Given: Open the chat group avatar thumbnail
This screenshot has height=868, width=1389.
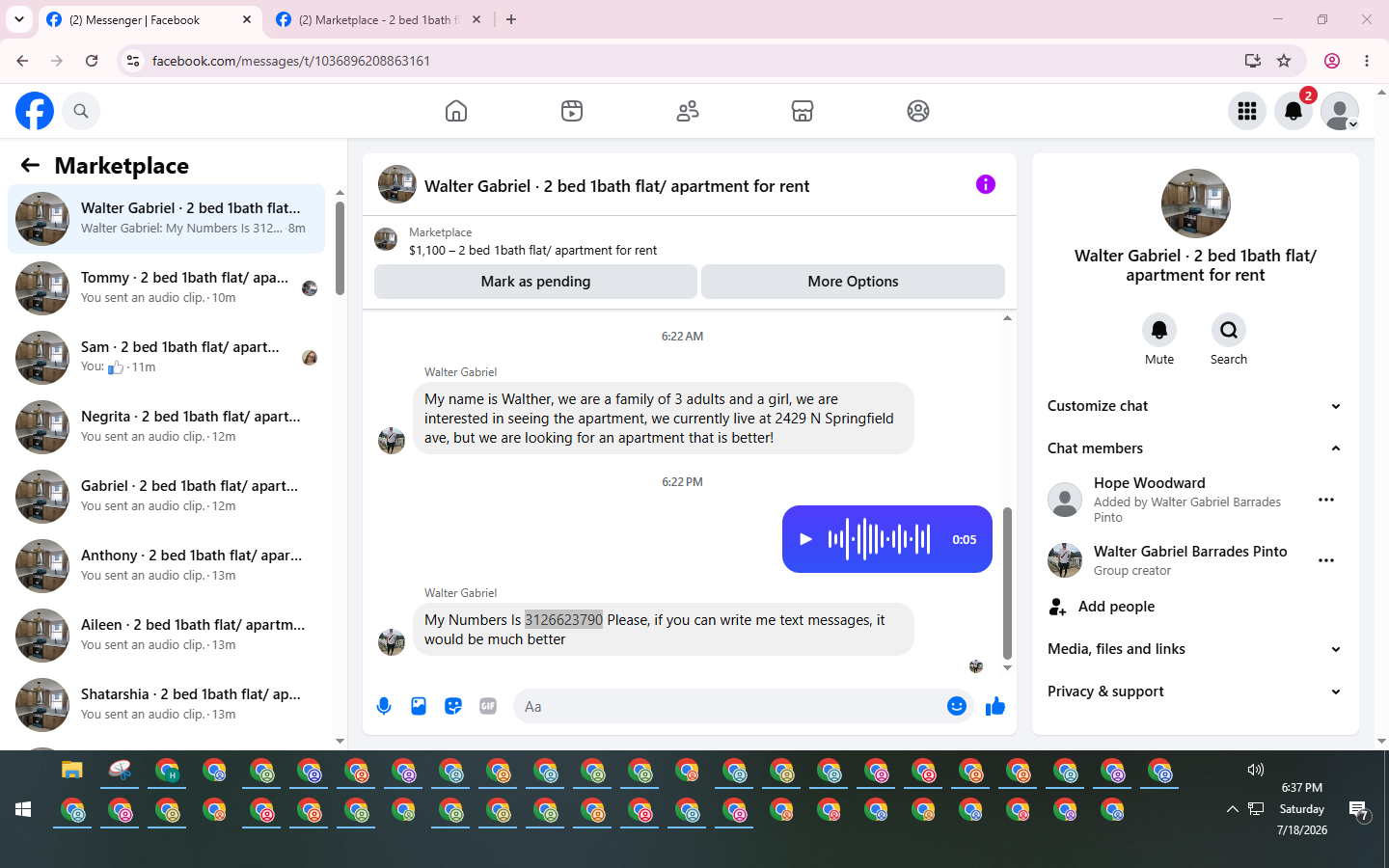Looking at the screenshot, I should tap(1196, 203).
